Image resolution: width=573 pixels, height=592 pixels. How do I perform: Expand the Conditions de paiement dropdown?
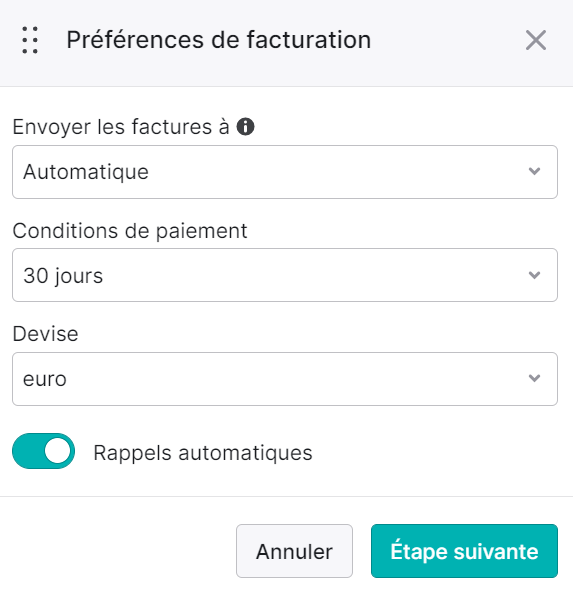(x=285, y=275)
